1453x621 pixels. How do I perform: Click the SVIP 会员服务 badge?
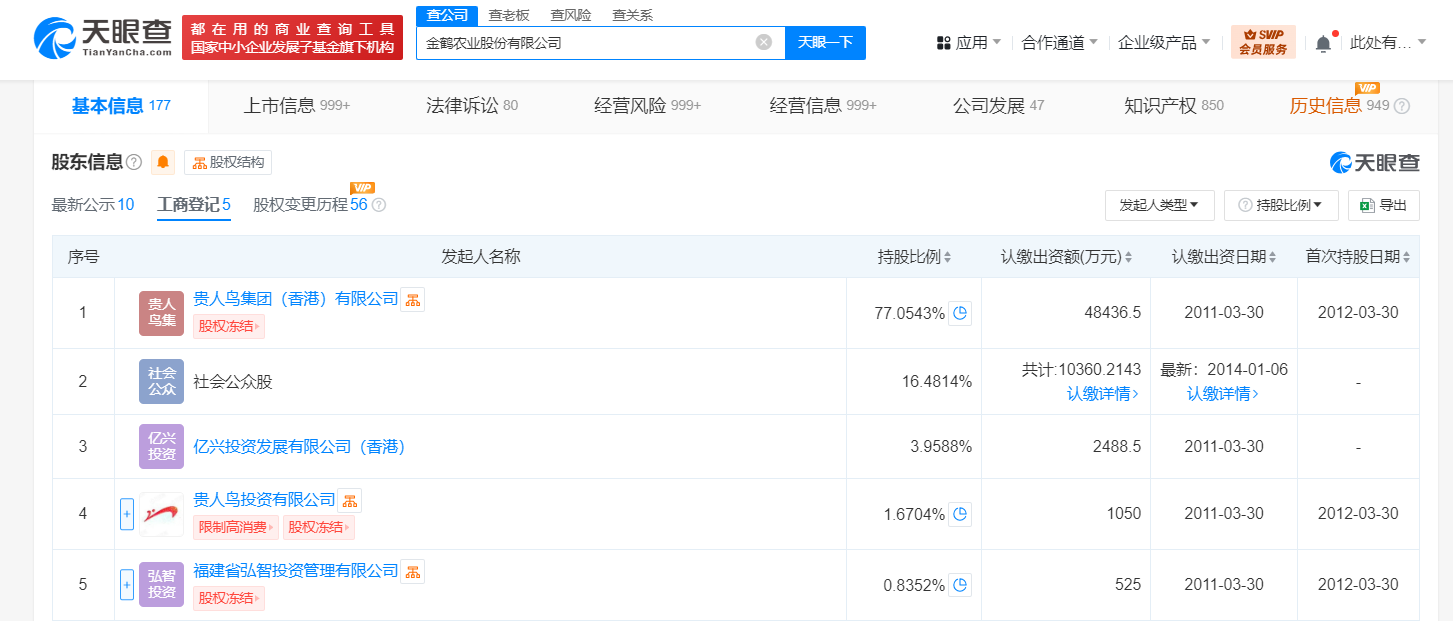click(1263, 42)
